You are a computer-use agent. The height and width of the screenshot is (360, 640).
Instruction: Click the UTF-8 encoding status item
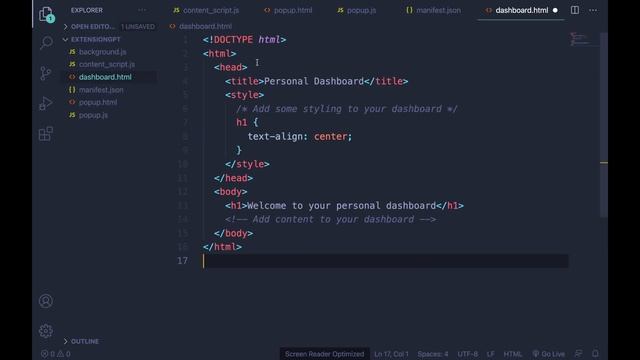467,354
